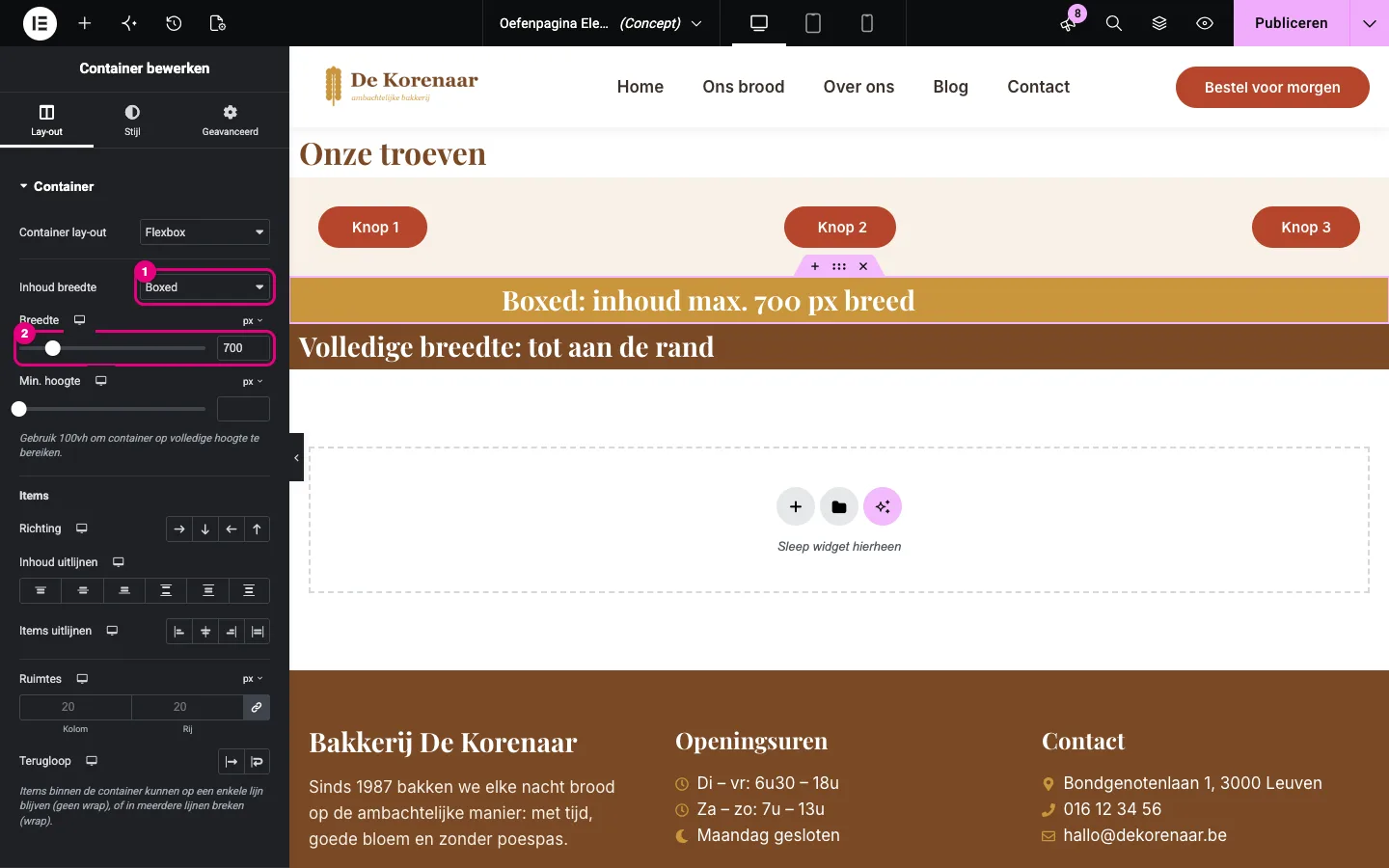Image resolution: width=1389 pixels, height=868 pixels.
Task: Select the stretch option for Items uitlijnen
Action: (258, 632)
